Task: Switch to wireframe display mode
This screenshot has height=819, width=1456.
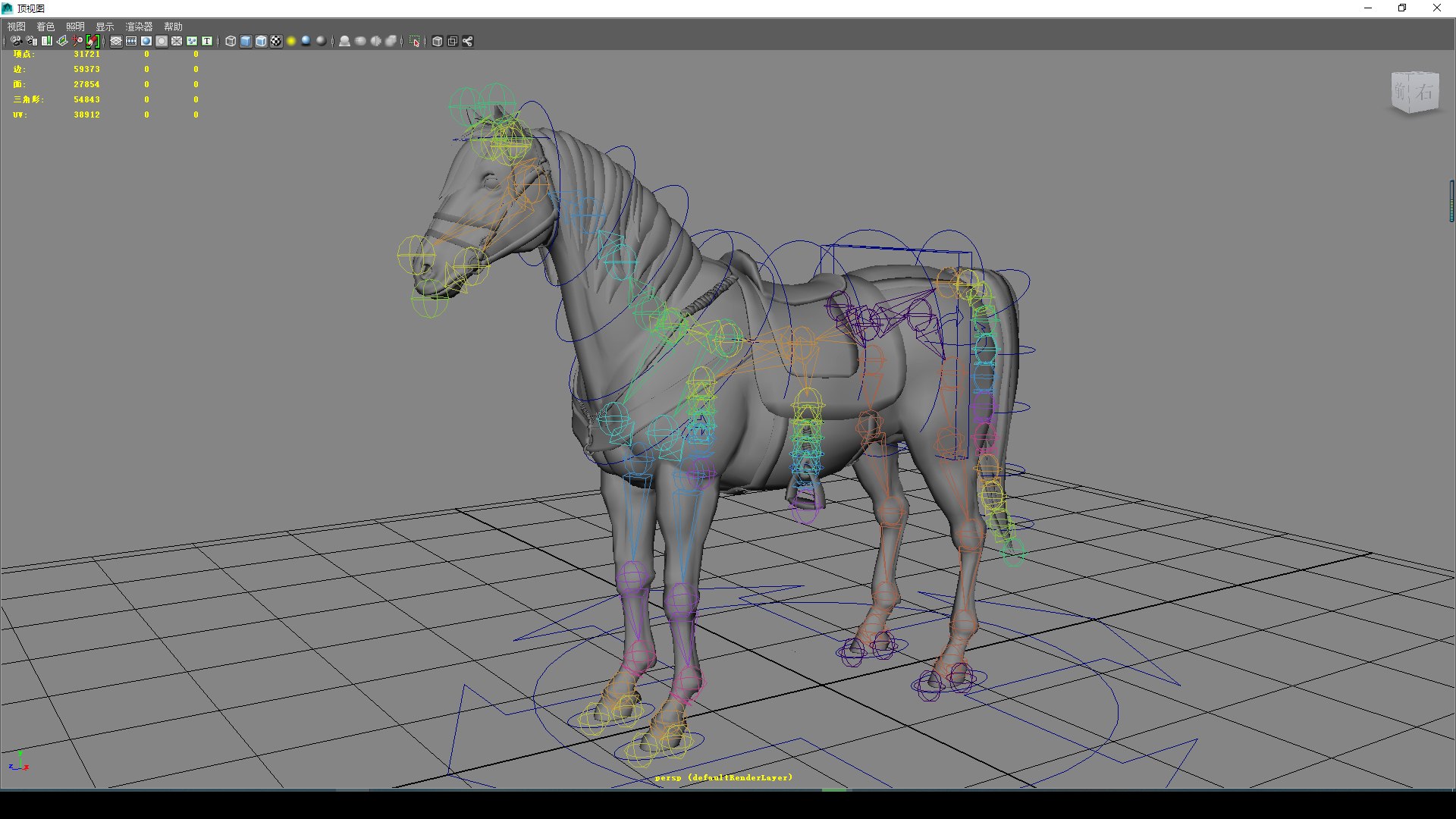Action: pyautogui.click(x=231, y=41)
